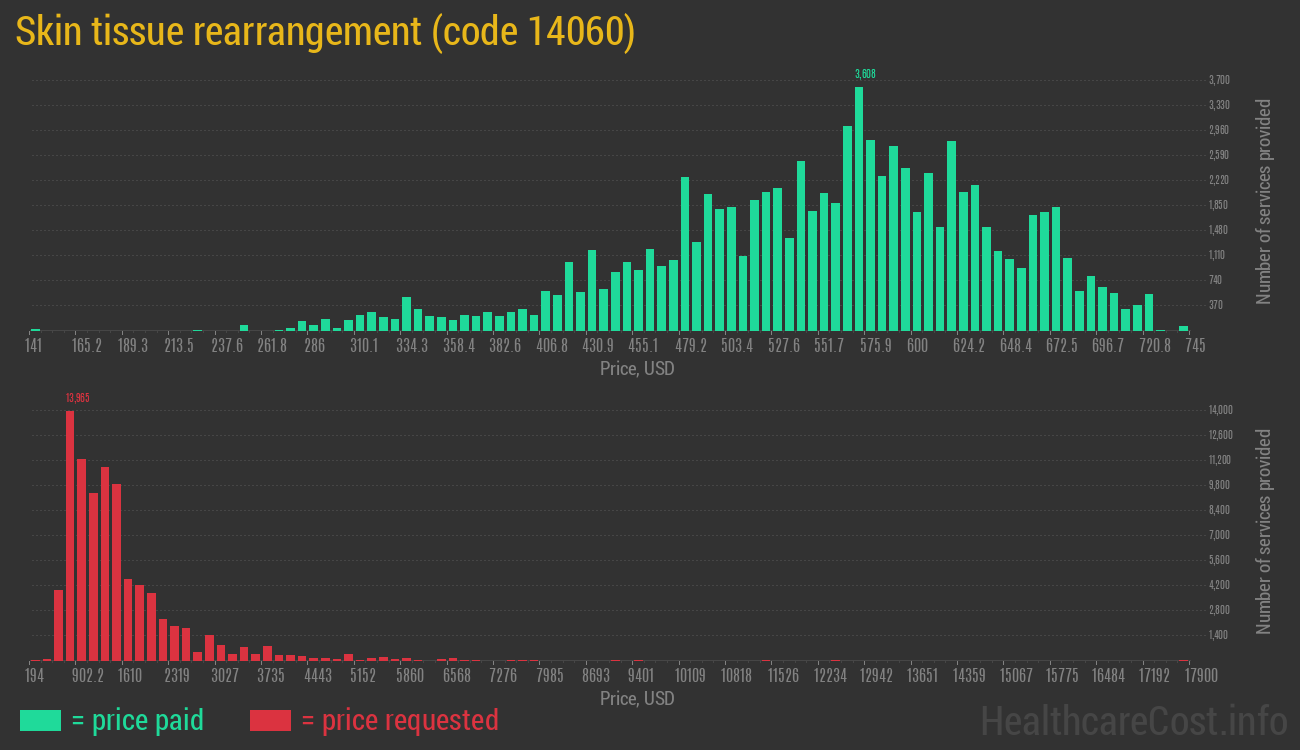
Task: Select the tallest green bar labeled 3,608
Action: (859, 208)
